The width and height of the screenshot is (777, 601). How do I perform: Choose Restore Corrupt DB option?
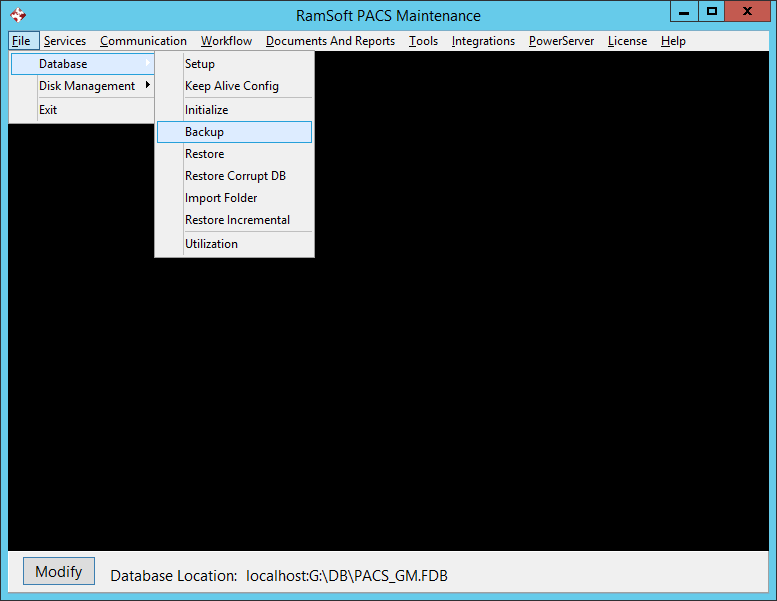(235, 176)
